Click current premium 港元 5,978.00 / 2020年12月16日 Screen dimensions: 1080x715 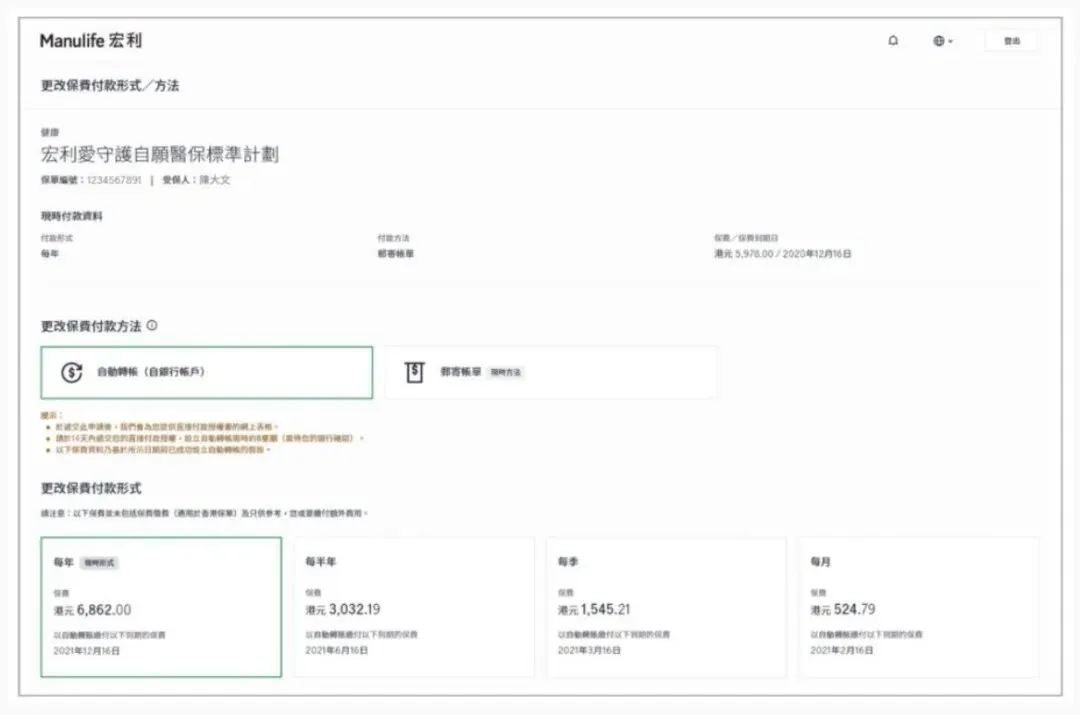(x=782, y=254)
